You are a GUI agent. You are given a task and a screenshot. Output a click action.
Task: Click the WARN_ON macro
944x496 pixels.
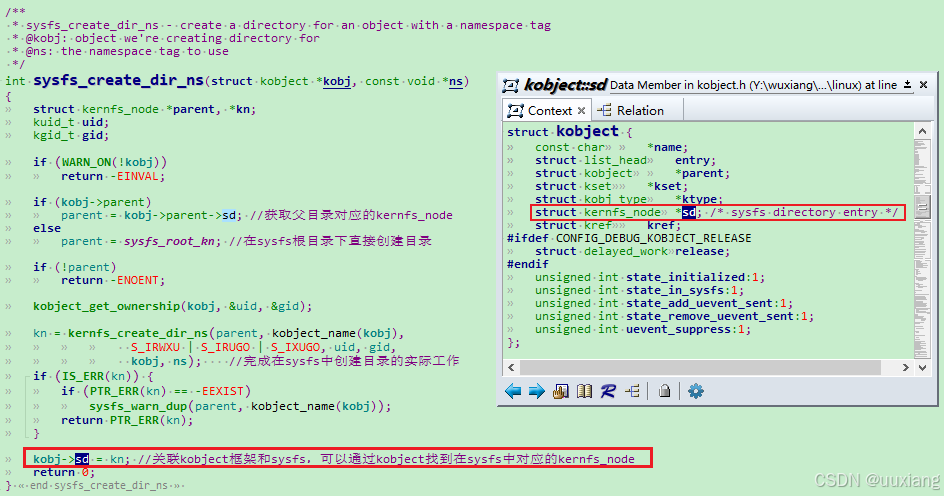[x=85, y=163]
